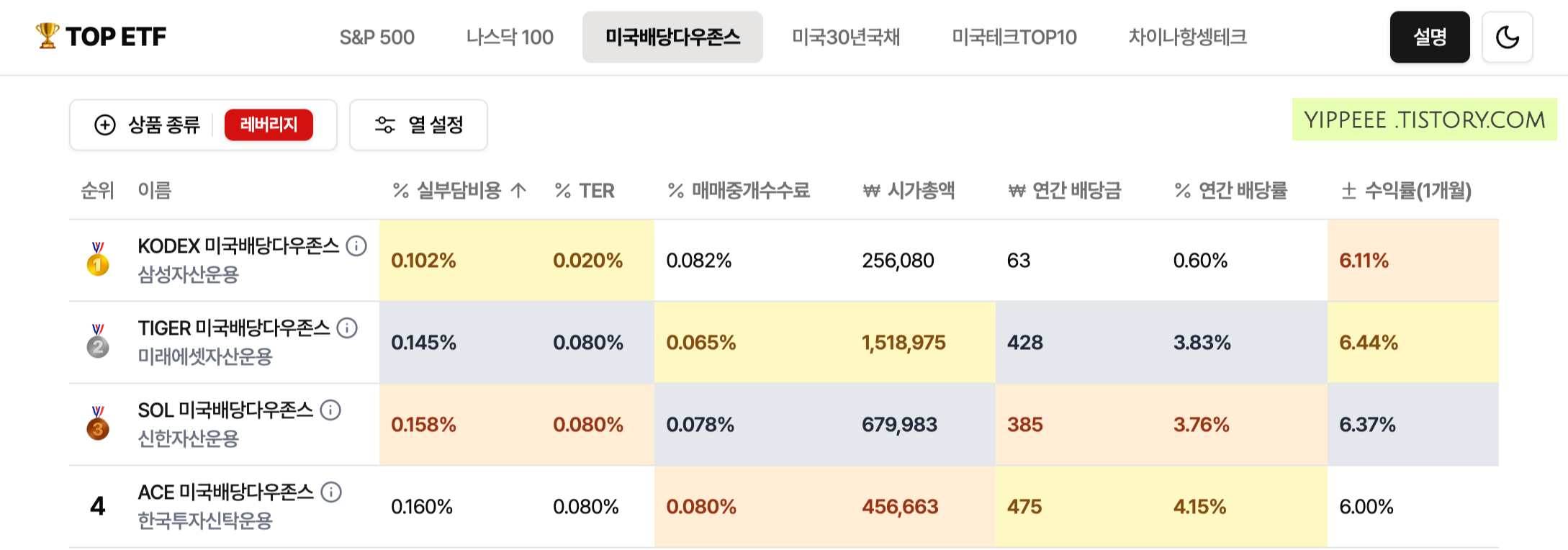1568x550 pixels.
Task: Click 신한자산운용 manager text
Action: [x=188, y=438]
